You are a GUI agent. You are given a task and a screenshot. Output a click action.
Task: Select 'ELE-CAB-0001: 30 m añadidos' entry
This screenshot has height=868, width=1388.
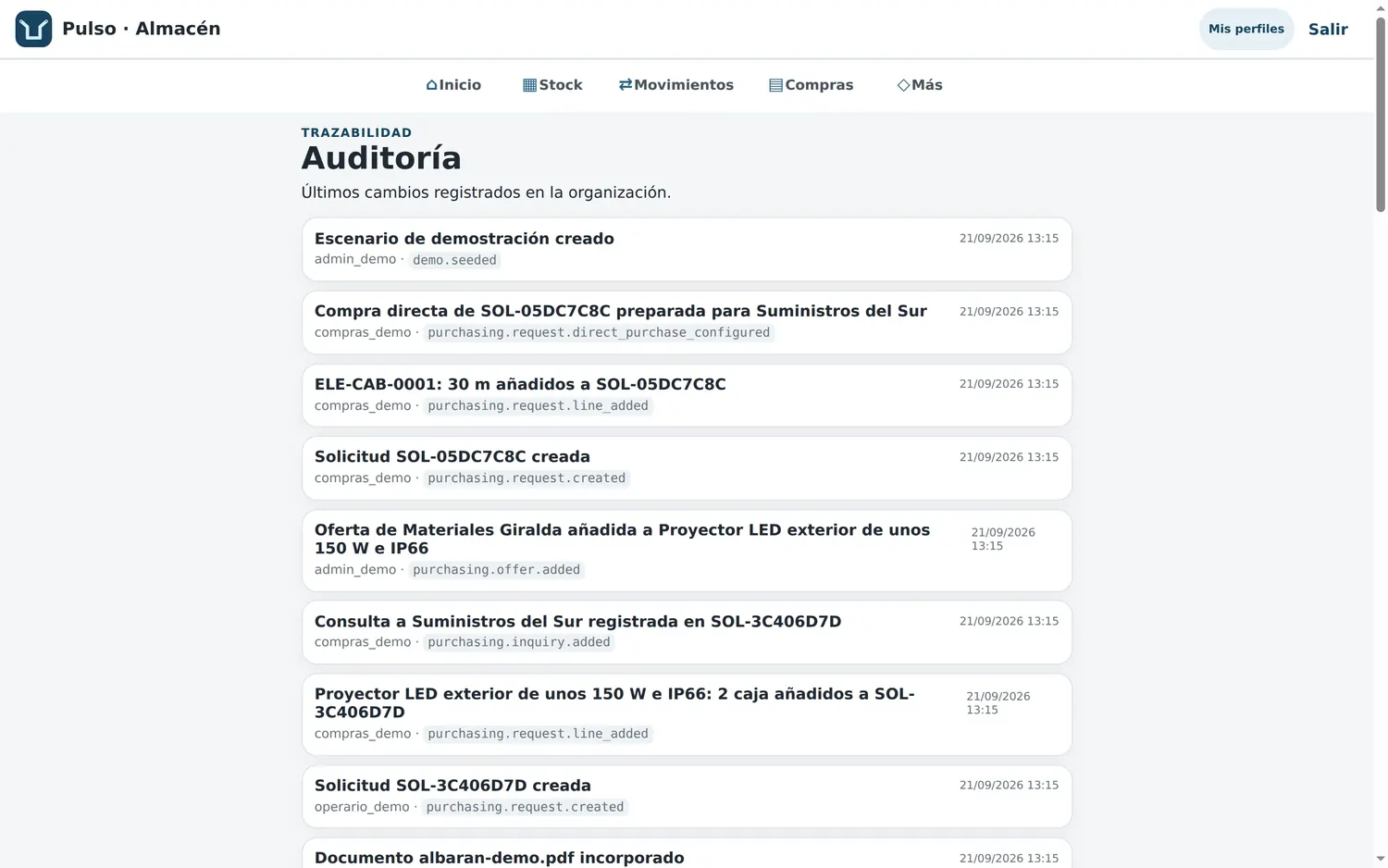click(687, 395)
